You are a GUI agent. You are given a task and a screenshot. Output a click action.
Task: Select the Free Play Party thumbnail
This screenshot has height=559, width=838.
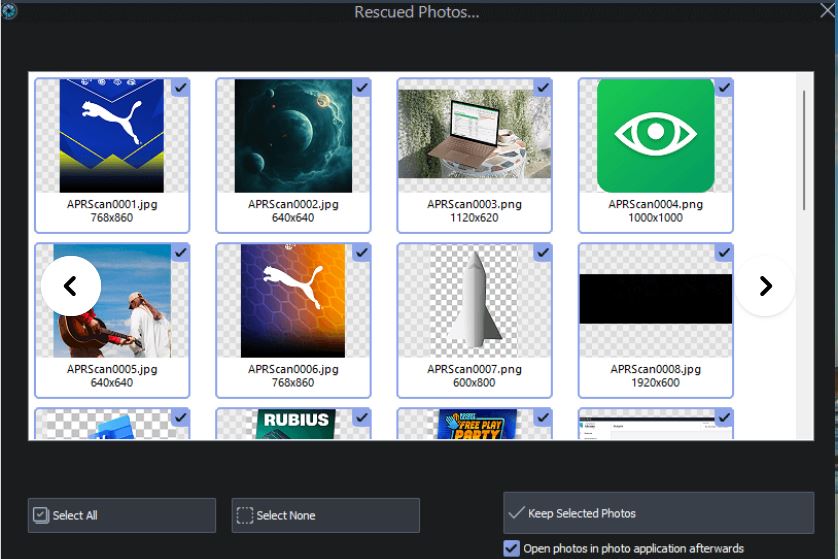(477, 424)
